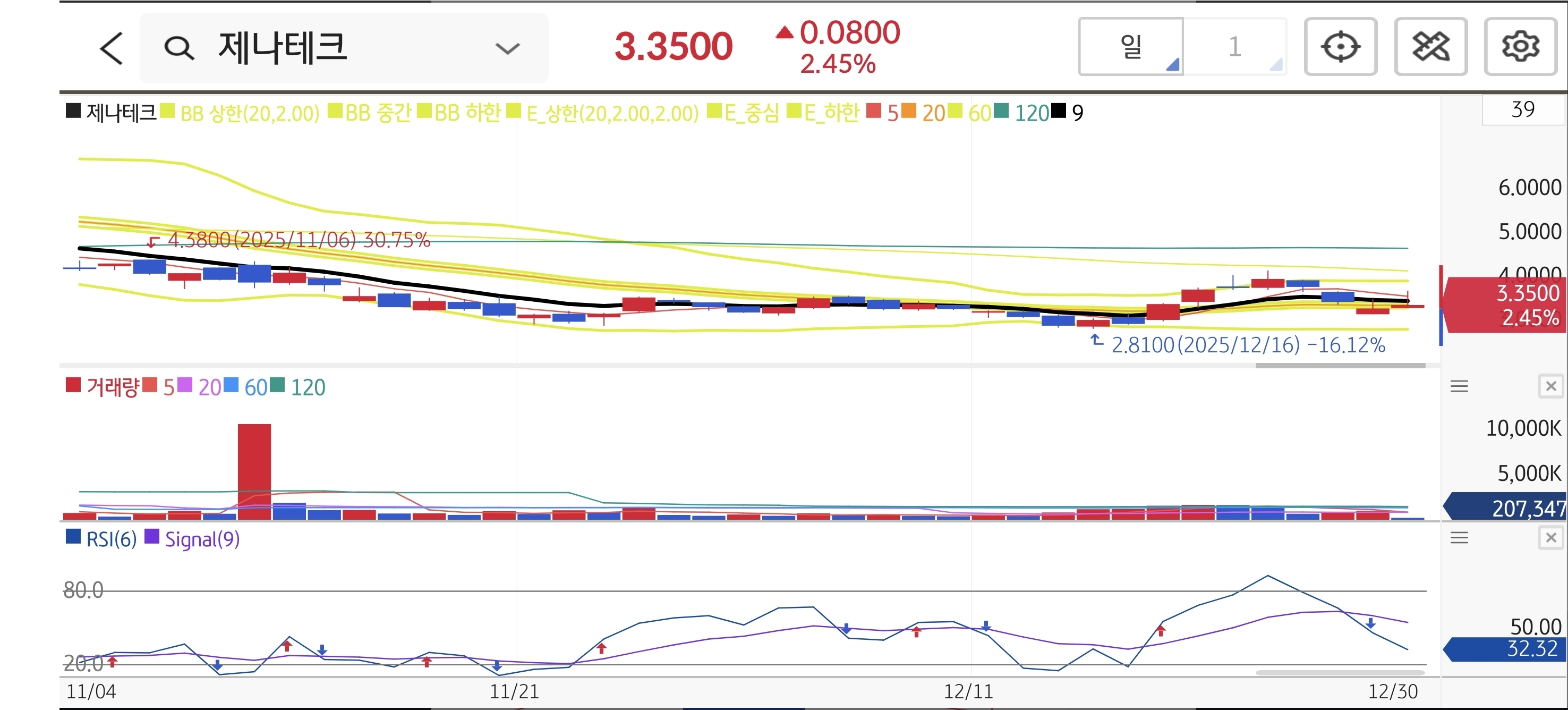This screenshot has width=1568, height=710.
Task: Open the interval value 1 dropdown
Action: [1234, 47]
